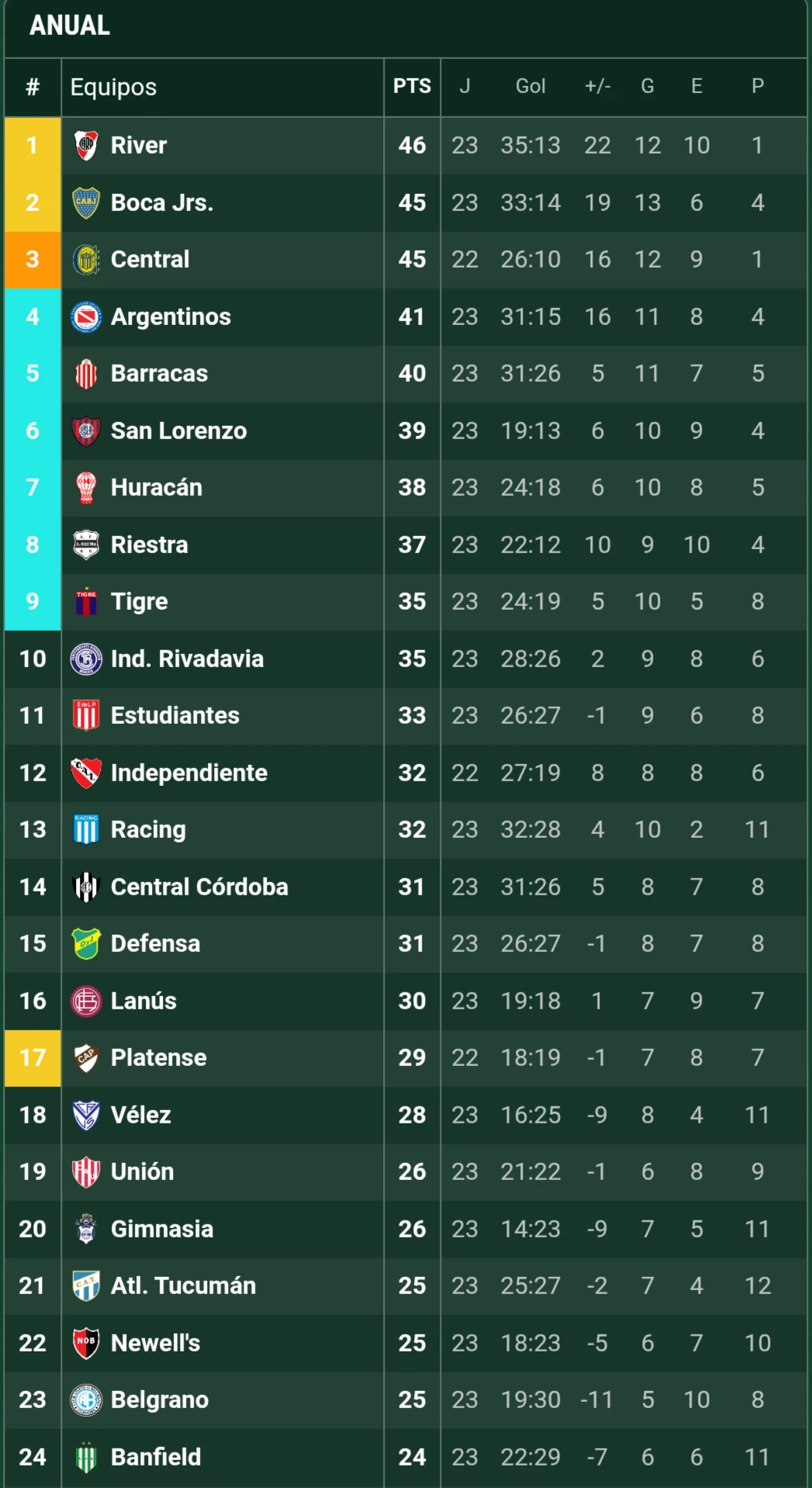Click the orange position 3 marker
Screen dimensions: 812x1488
tap(33, 259)
